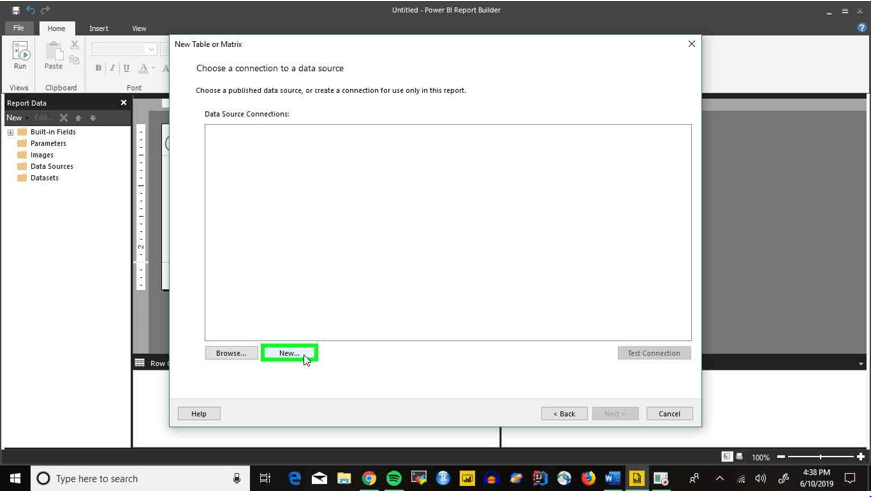Open Firefox from taskbar
Screen dimensions: 872x497
tap(588, 478)
